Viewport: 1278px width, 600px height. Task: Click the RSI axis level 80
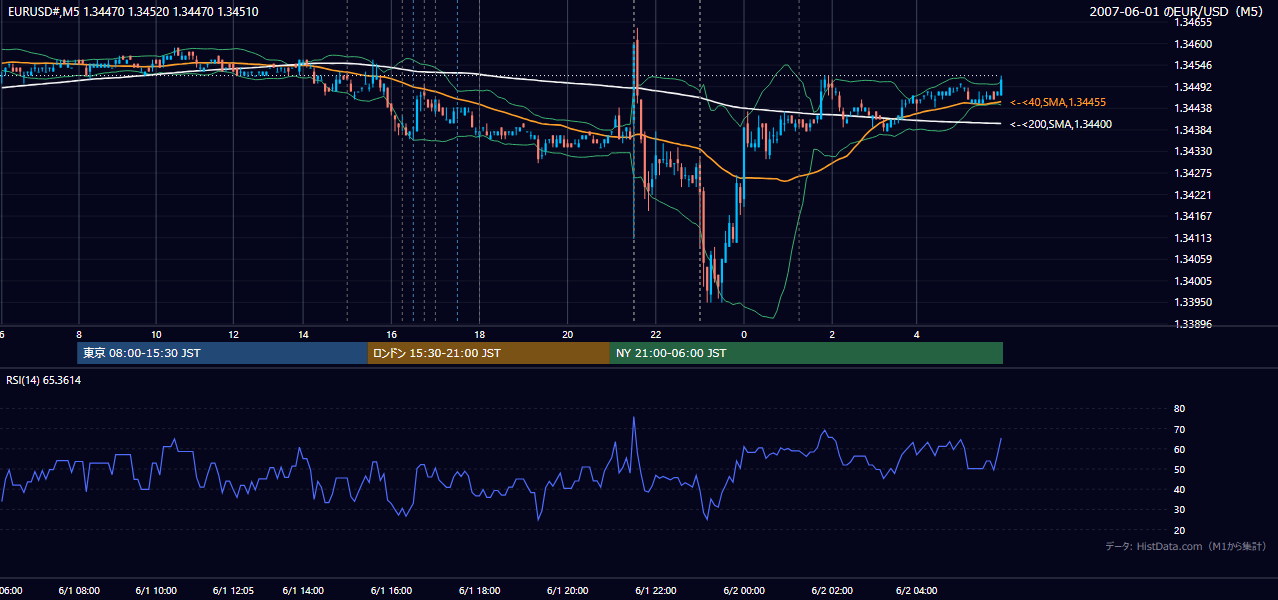[x=1179, y=409]
